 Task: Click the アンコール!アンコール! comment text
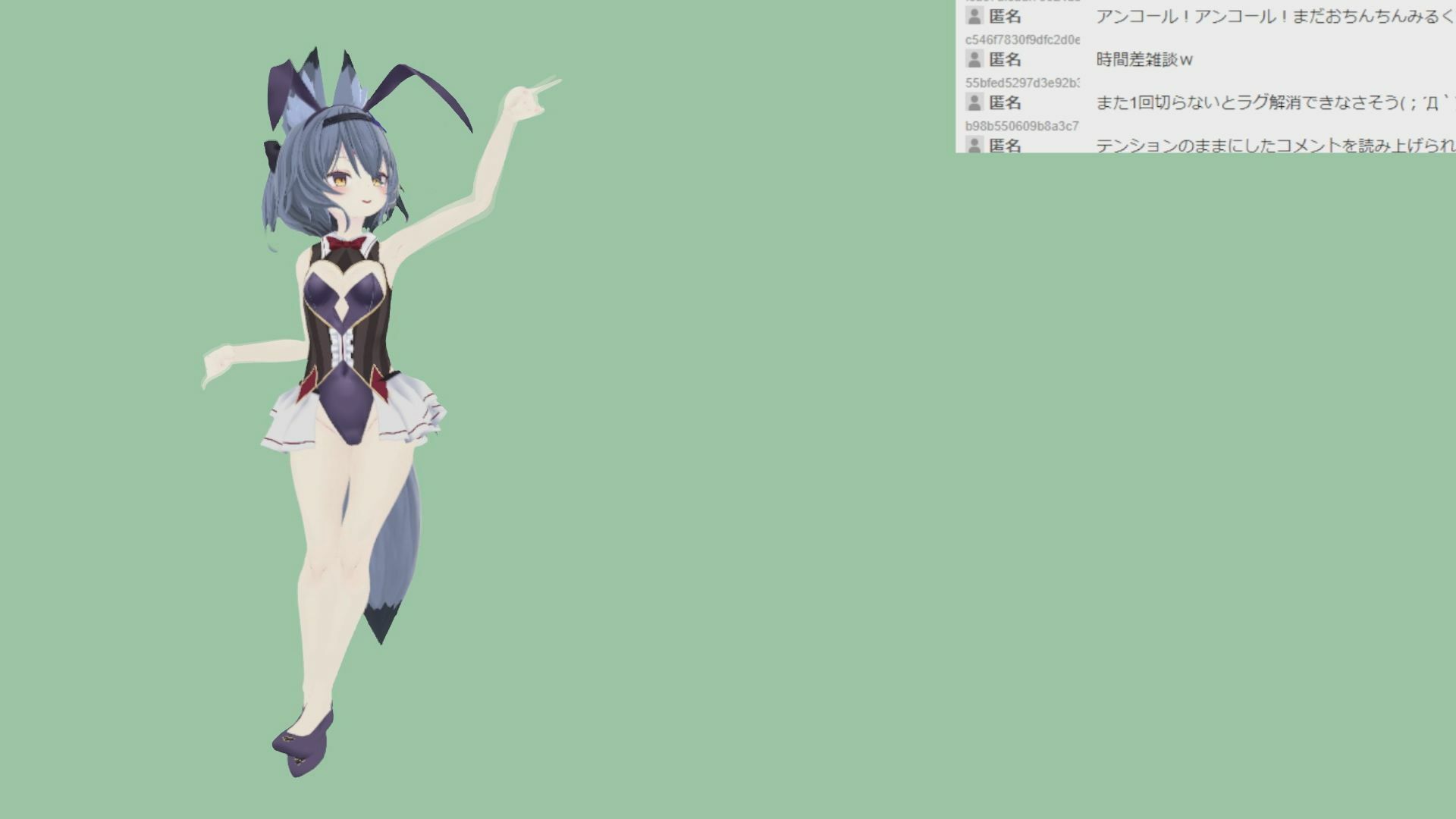tap(1276, 16)
